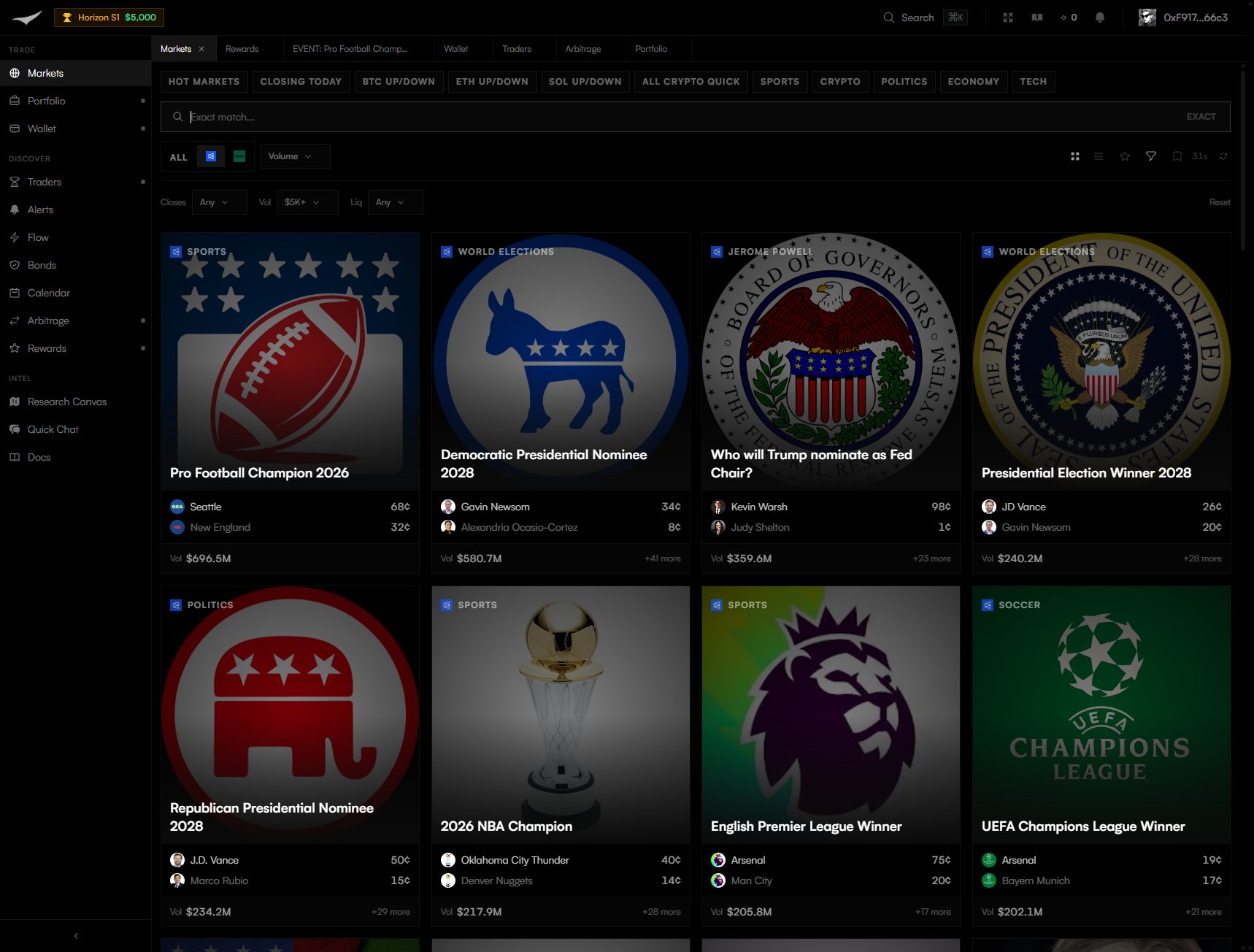Click the SOL UP/DOWN filter button

point(585,82)
